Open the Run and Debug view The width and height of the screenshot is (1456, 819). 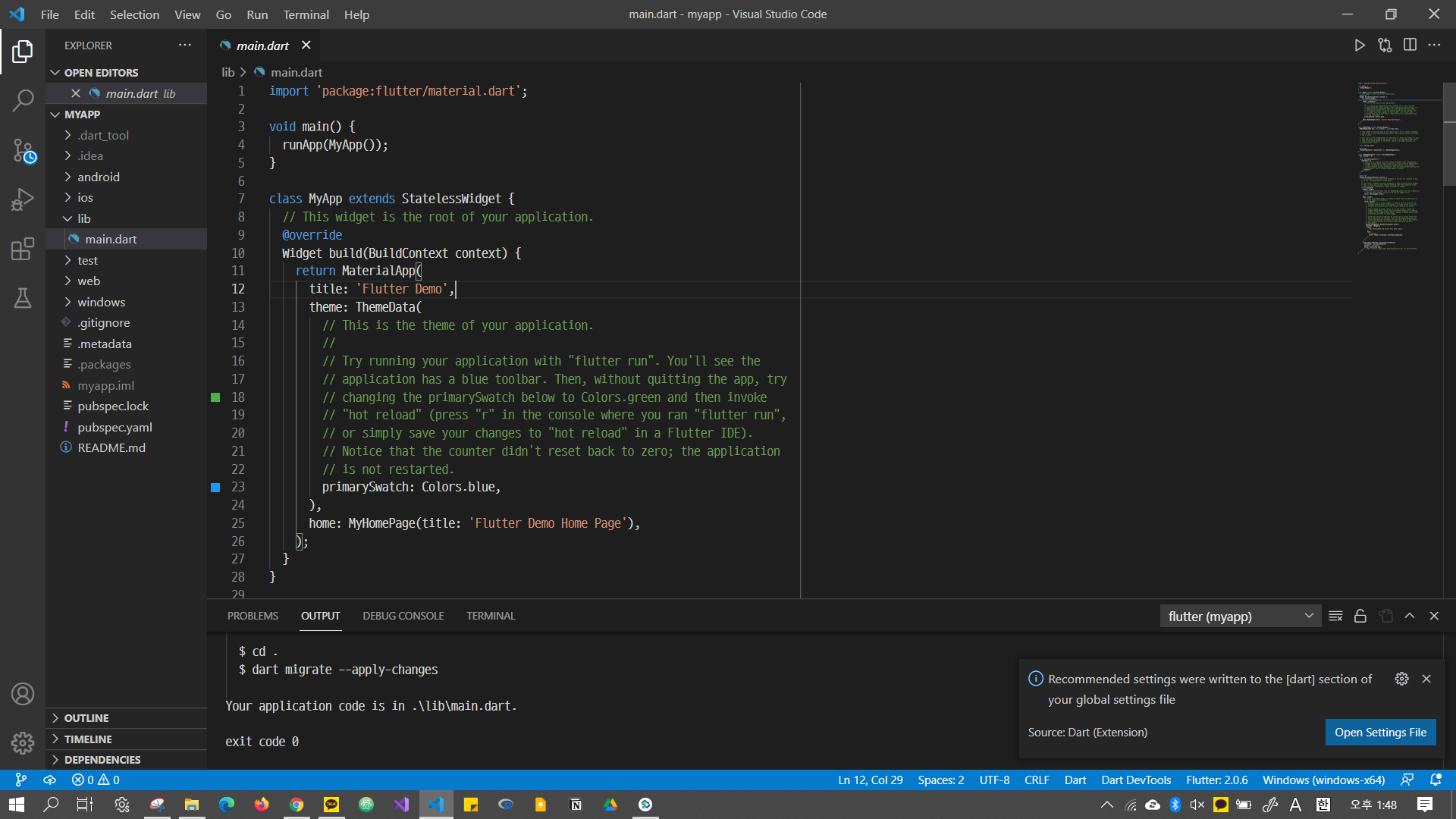23,199
